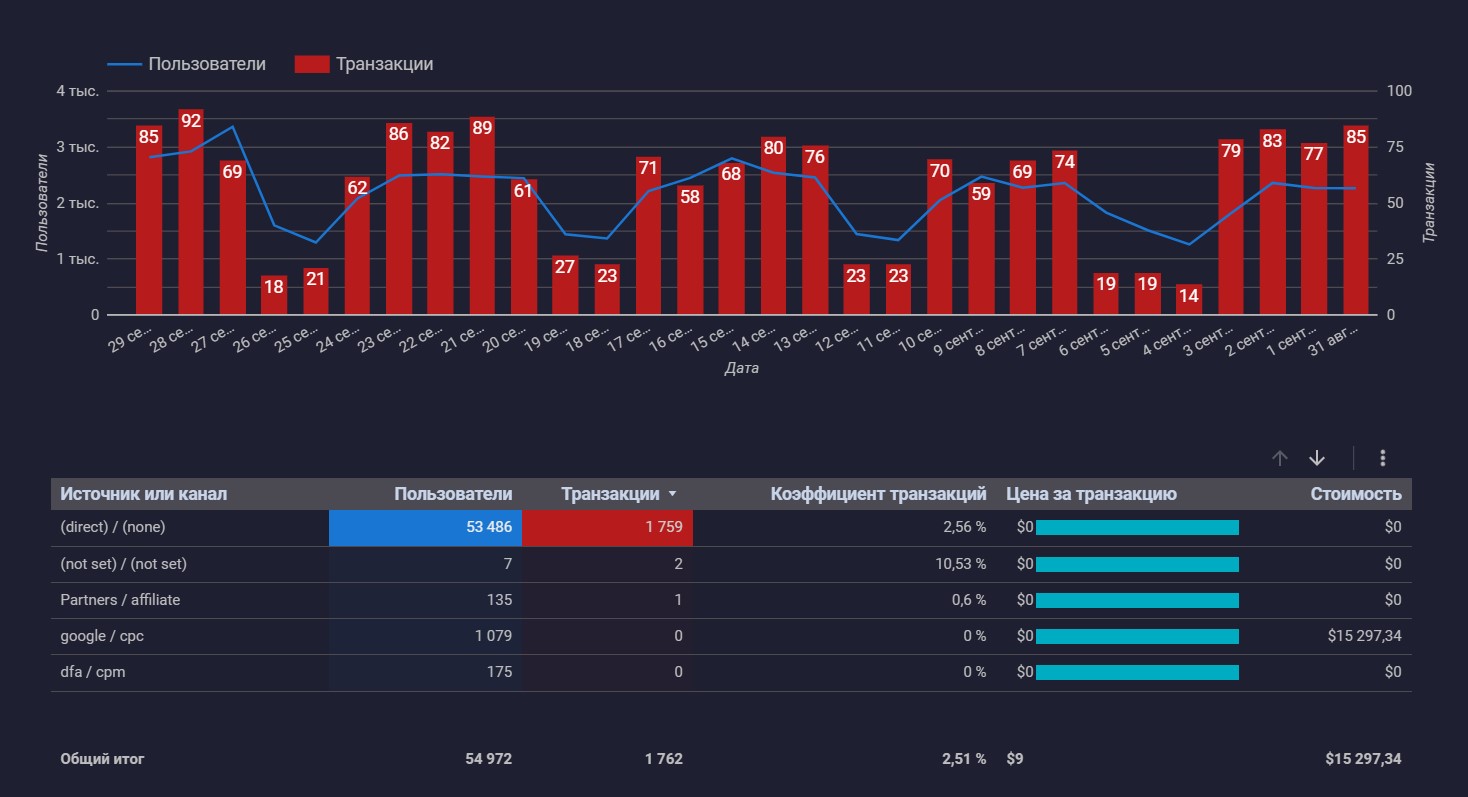Sort the table by Пользователи column header
The image size is (1468, 797).
coord(453,494)
